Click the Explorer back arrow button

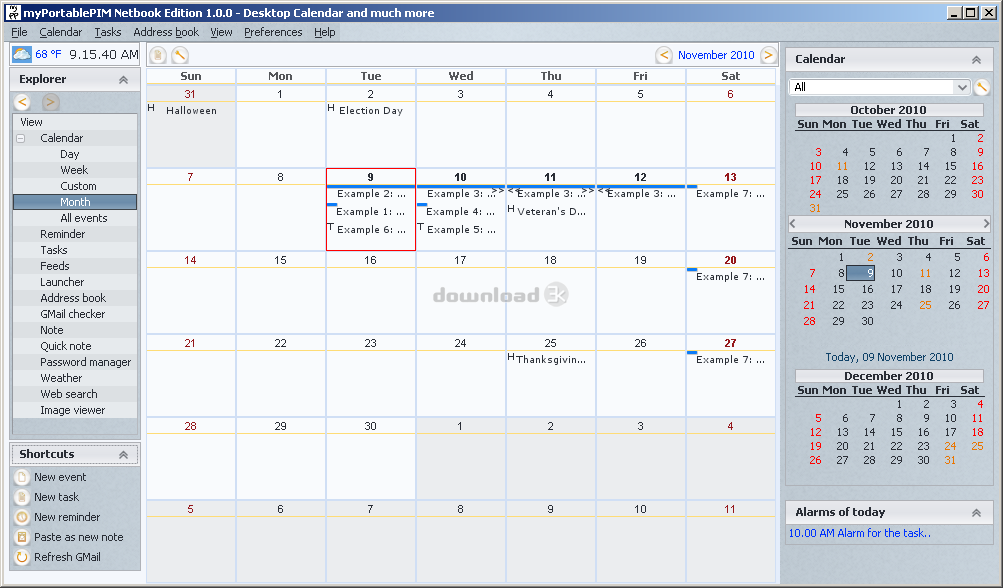point(22,102)
